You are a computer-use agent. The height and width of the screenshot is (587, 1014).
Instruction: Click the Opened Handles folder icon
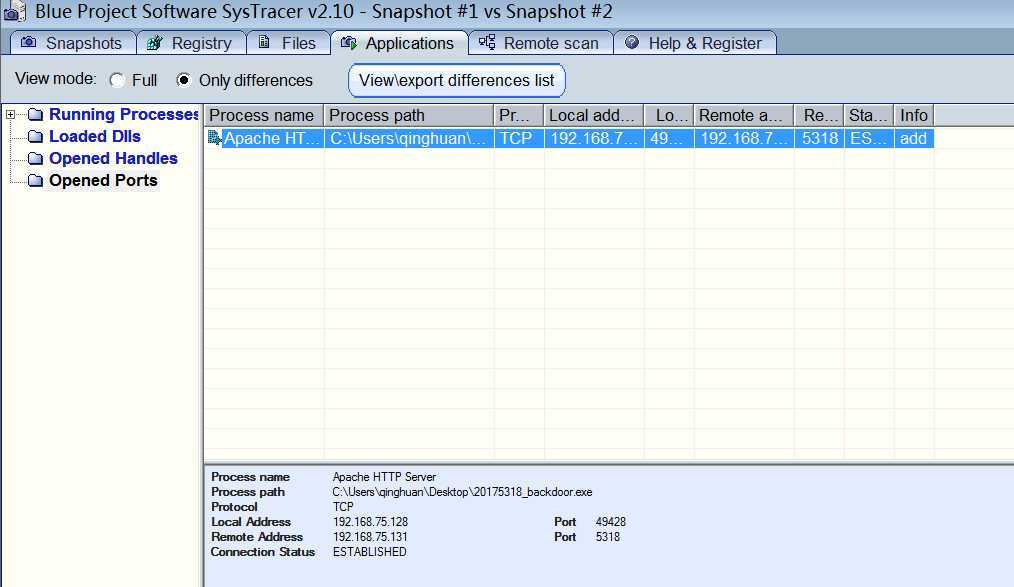click(x=36, y=159)
